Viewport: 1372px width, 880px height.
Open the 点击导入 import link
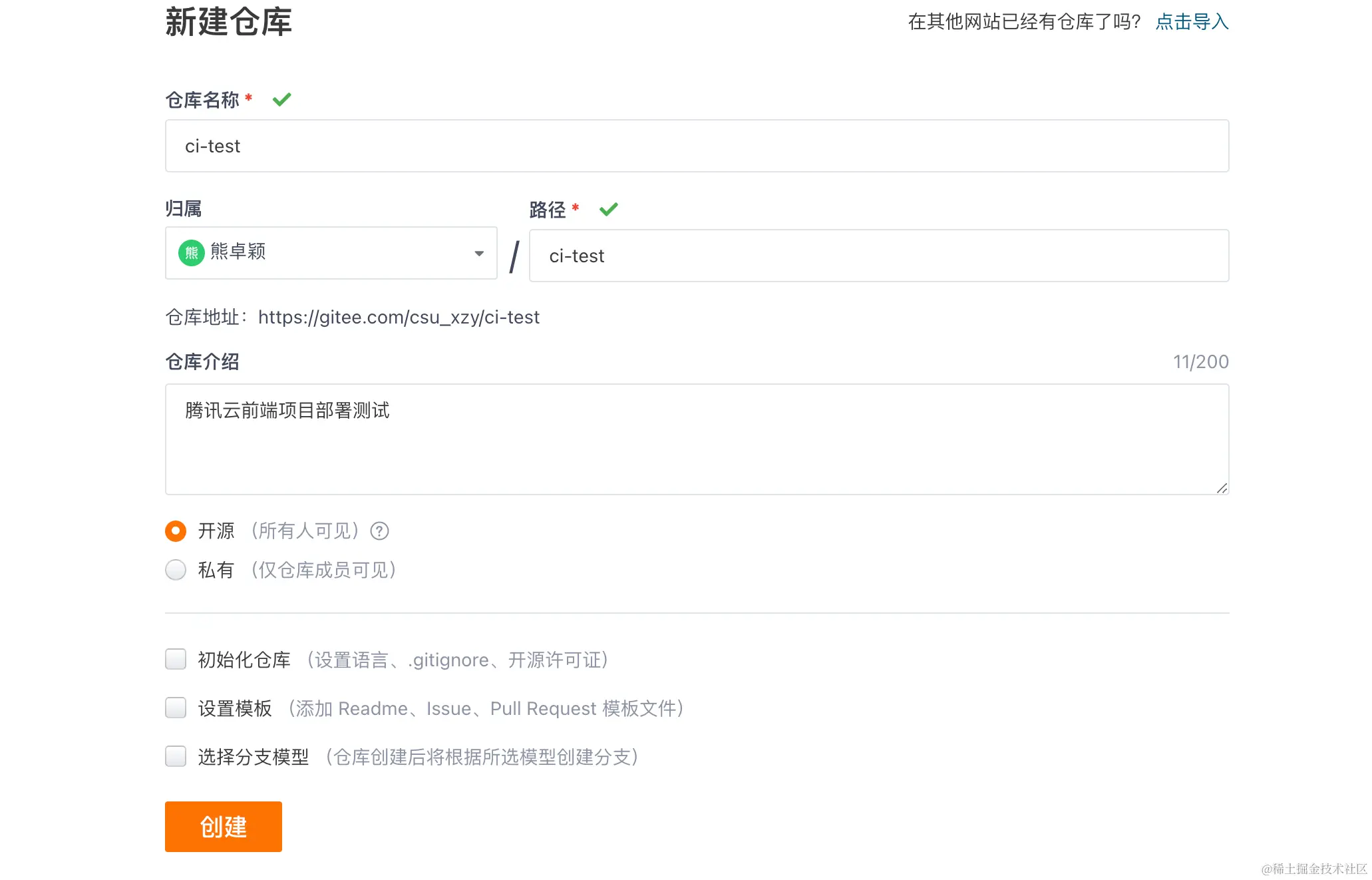pos(1191,22)
